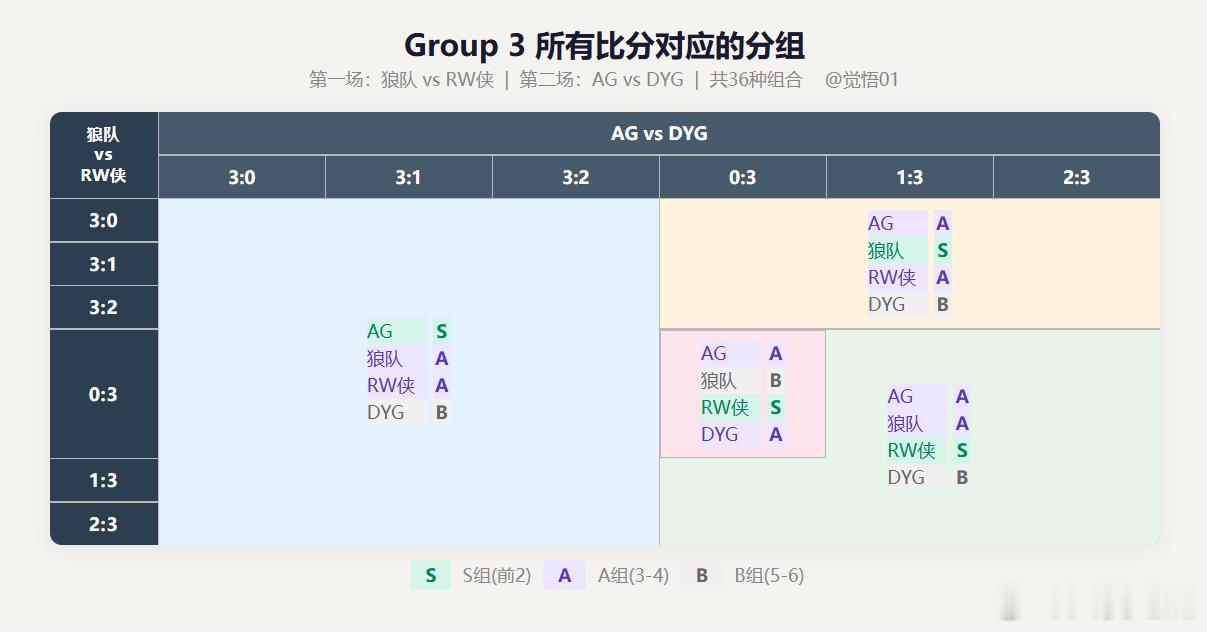The height and width of the screenshot is (632, 1207).
Task: Select DYG's B badge in orange region
Action: [x=942, y=304]
